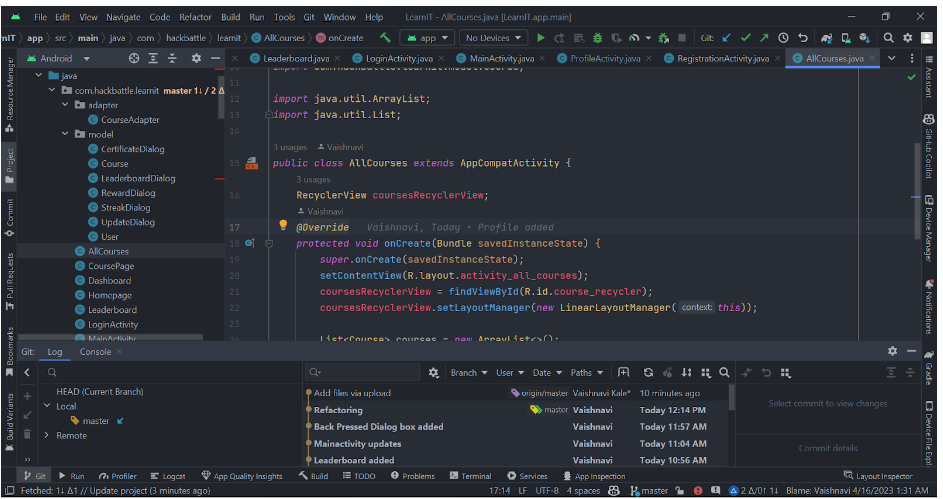Switch to LoginActivity.java tab
Image resolution: width=943 pixels, height=499 pixels.
pos(399,58)
